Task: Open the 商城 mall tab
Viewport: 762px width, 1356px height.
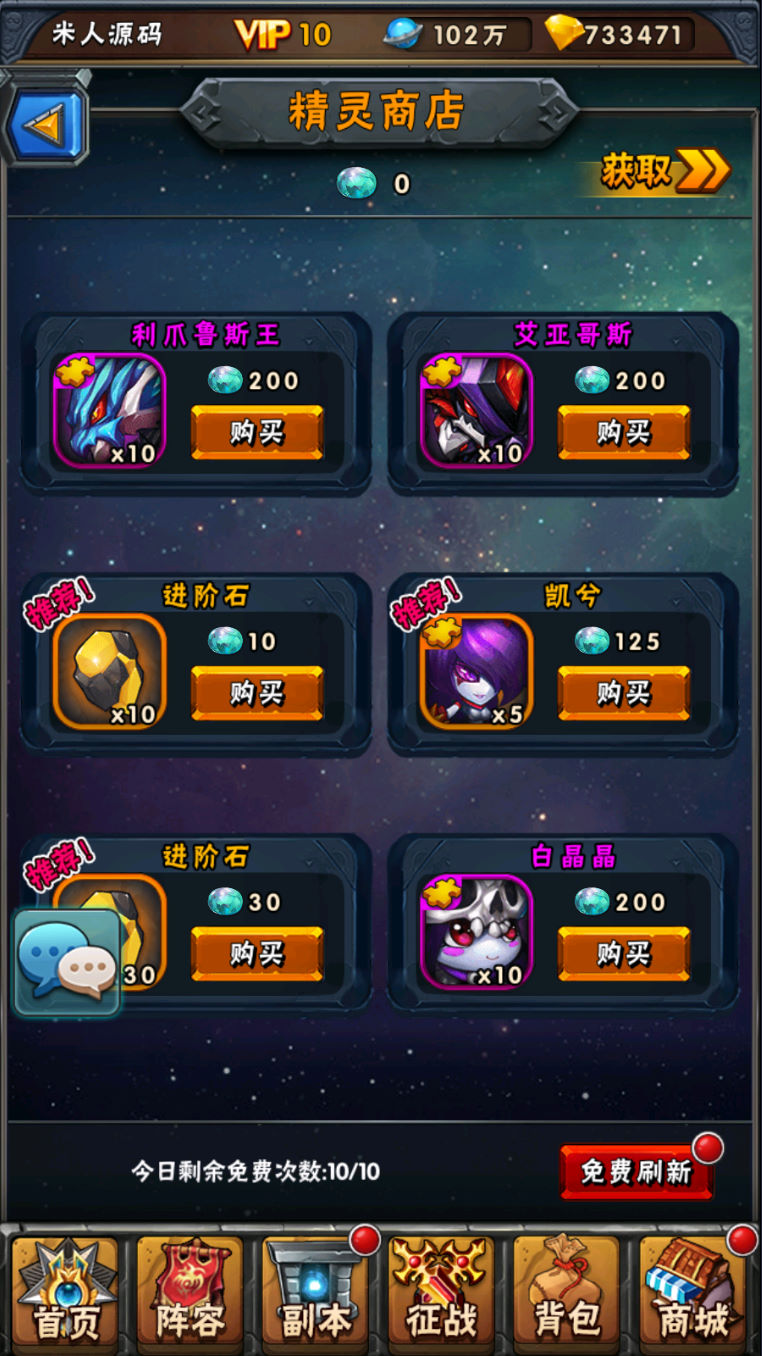Action: coord(693,1289)
